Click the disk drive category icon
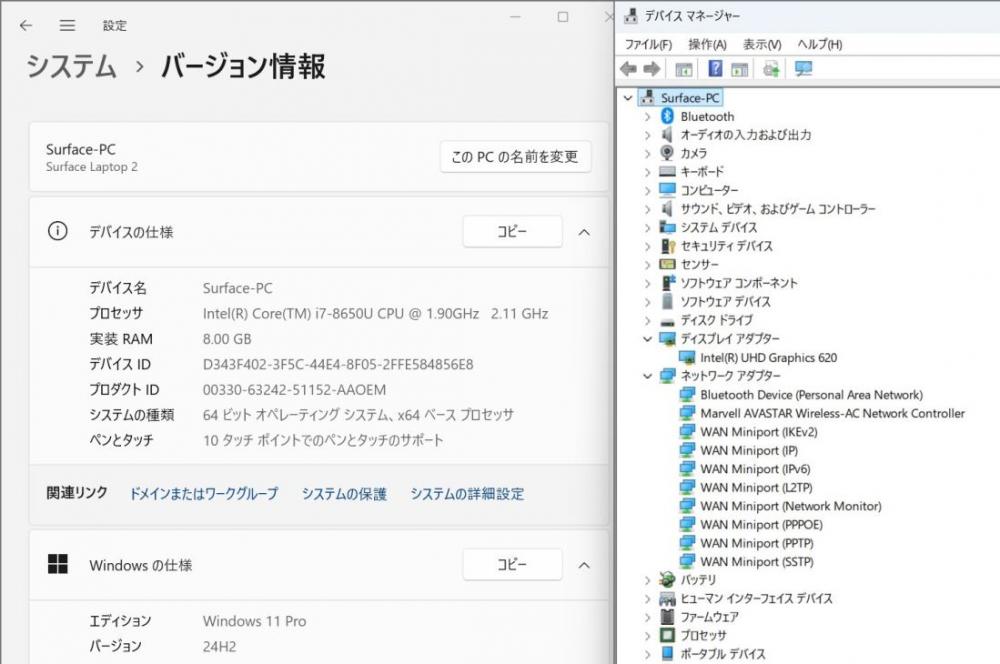The width and height of the screenshot is (1000, 664). [667, 321]
